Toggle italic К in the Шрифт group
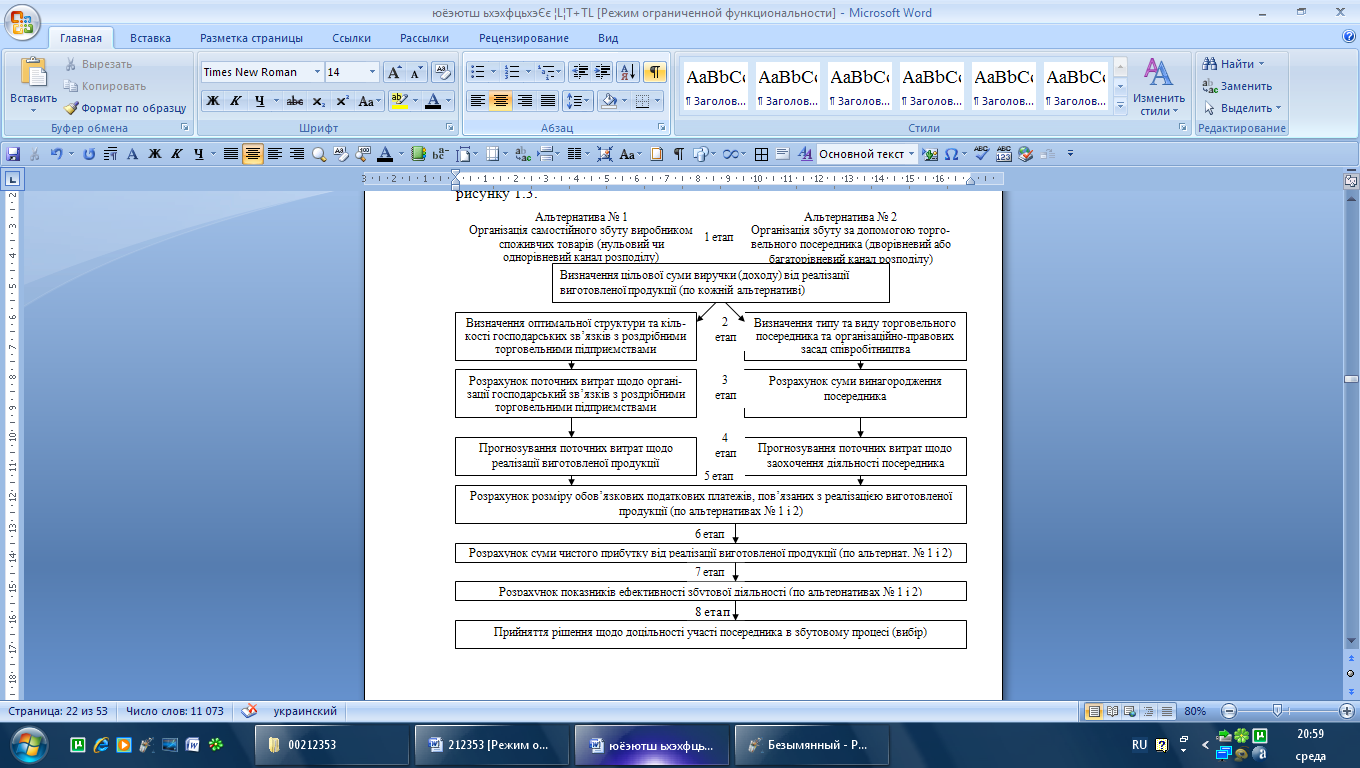 236,101
